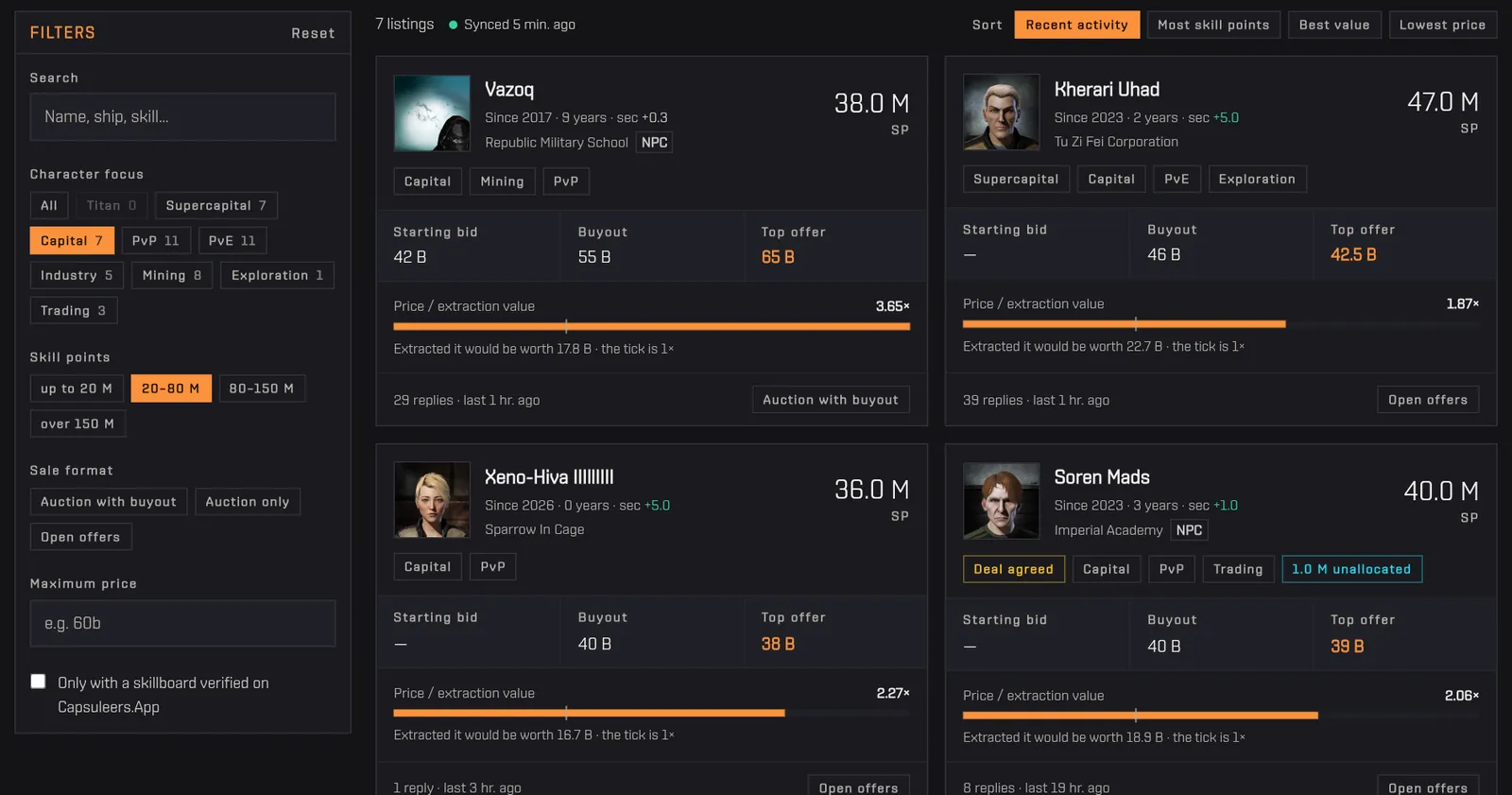Focus the Maximum price input field
This screenshot has width=1512, height=795.
click(x=182, y=624)
